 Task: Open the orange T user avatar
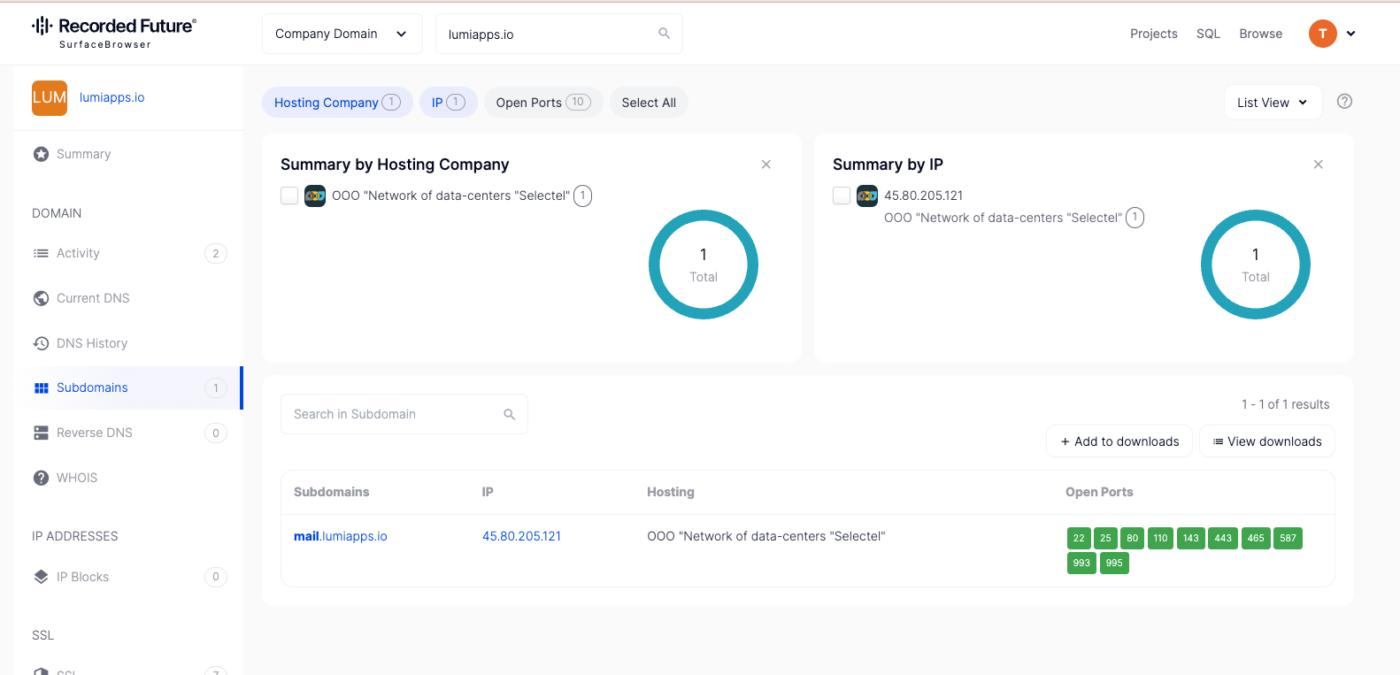coord(1322,34)
